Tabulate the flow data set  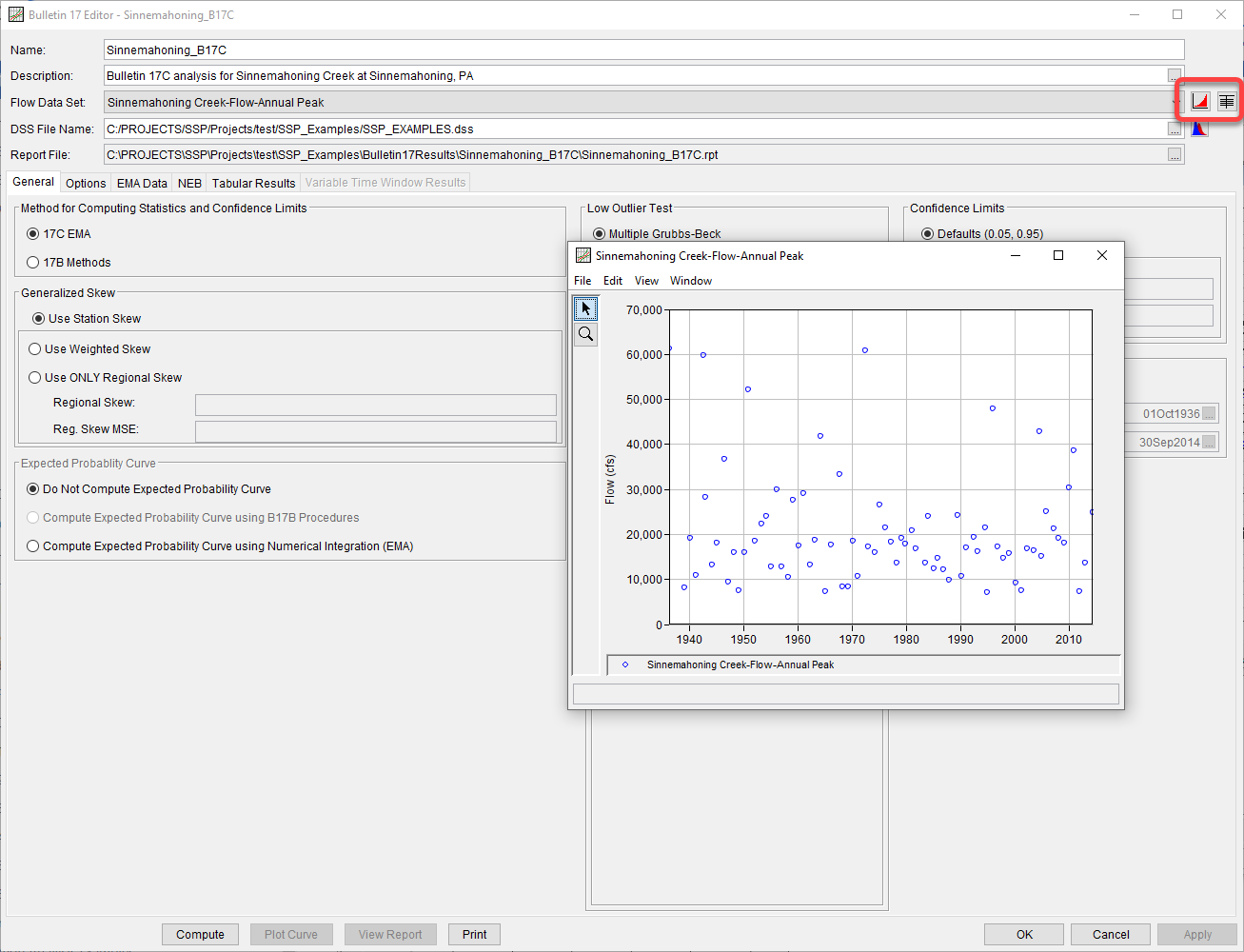tap(1226, 102)
